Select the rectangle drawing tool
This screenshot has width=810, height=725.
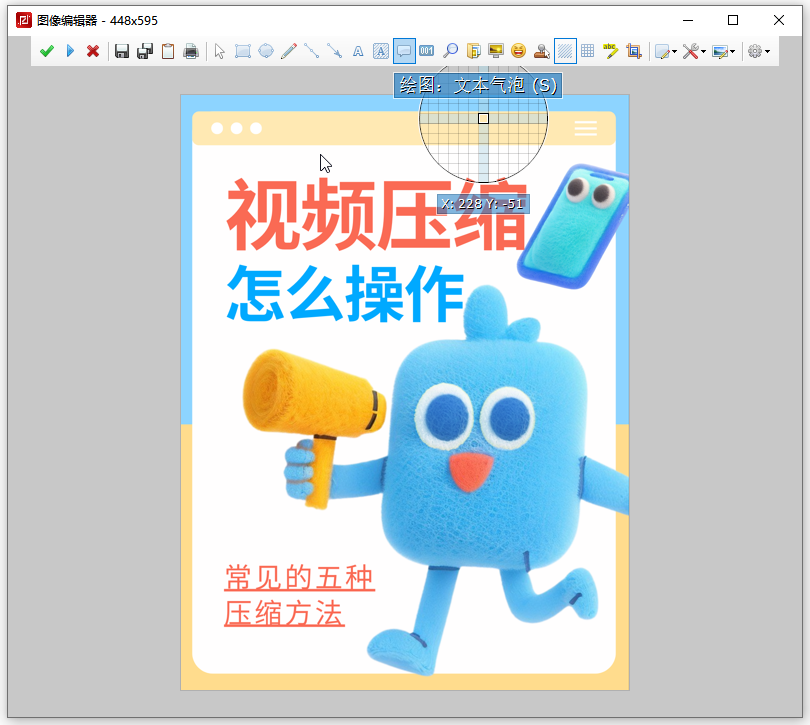click(242, 51)
